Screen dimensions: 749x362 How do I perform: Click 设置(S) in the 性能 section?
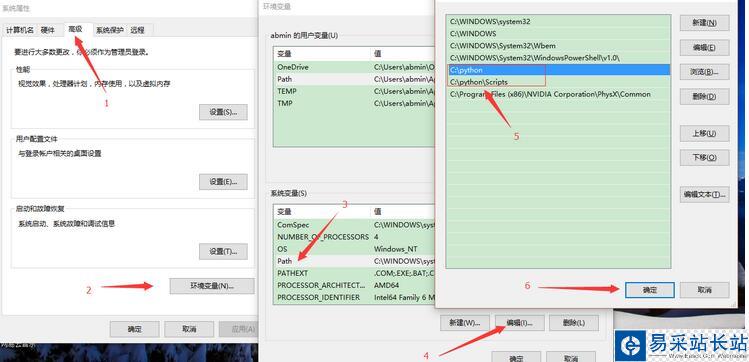tap(223, 112)
